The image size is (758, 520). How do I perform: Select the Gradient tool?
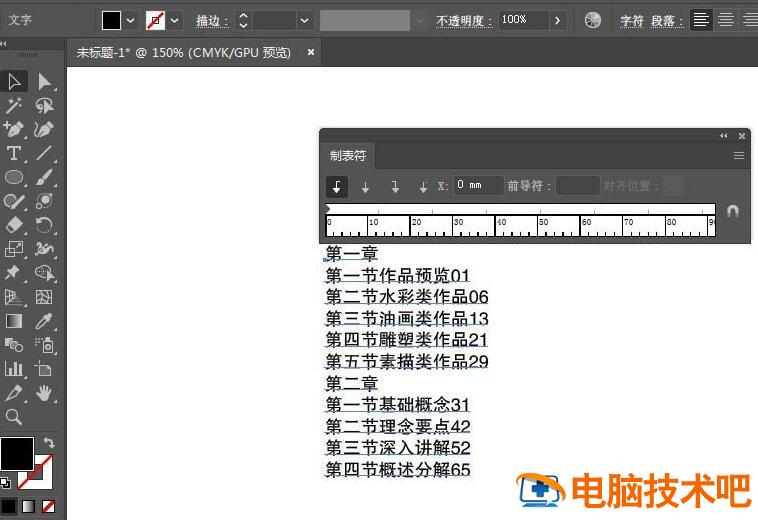click(14, 321)
